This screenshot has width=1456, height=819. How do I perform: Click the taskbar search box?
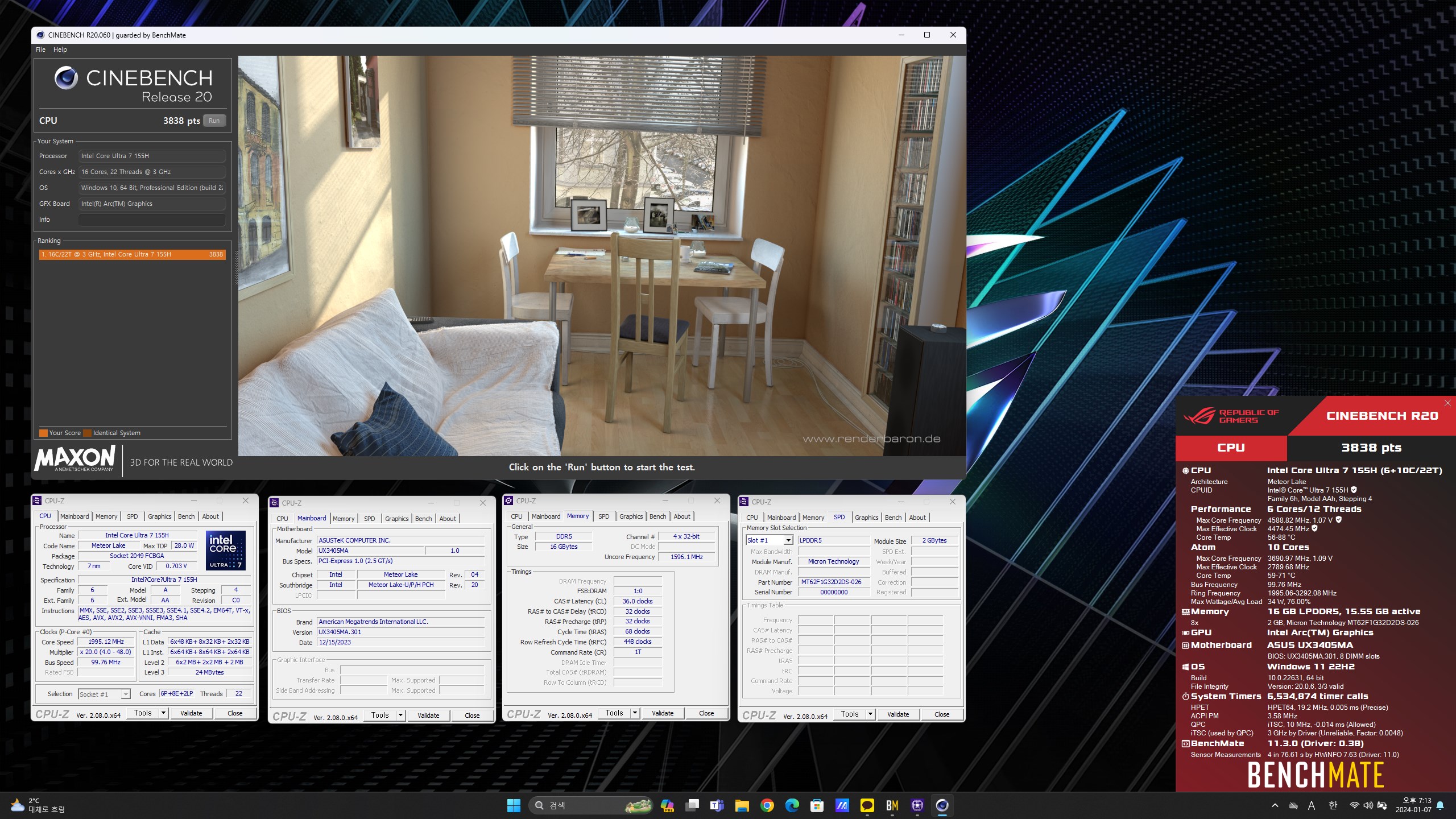click(590, 805)
